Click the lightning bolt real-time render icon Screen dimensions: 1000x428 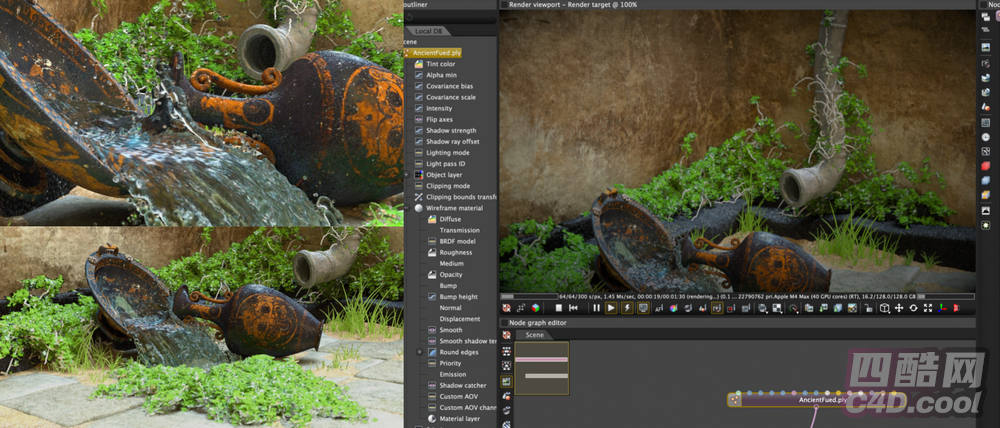pos(627,309)
